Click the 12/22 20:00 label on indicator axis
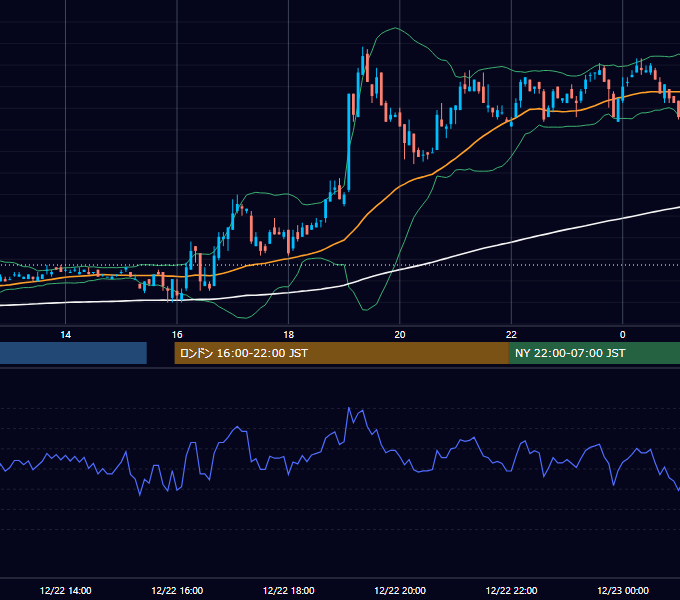This screenshot has width=680, height=600. tap(400, 590)
